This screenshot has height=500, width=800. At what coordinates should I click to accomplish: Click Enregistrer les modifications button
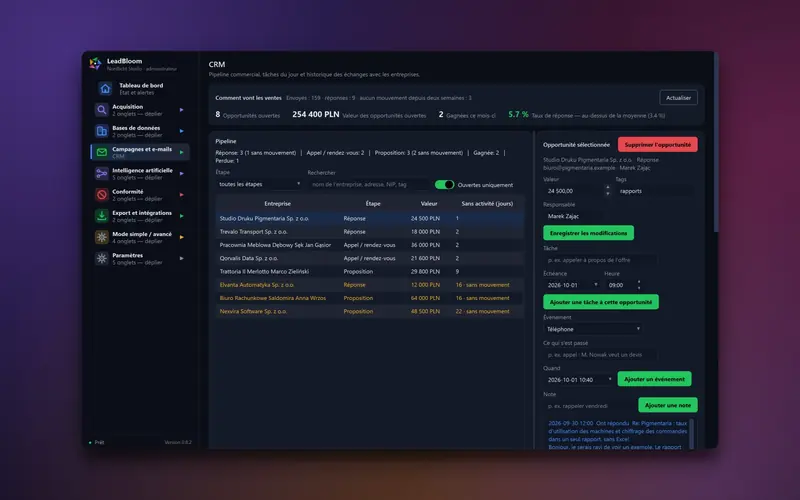point(588,233)
